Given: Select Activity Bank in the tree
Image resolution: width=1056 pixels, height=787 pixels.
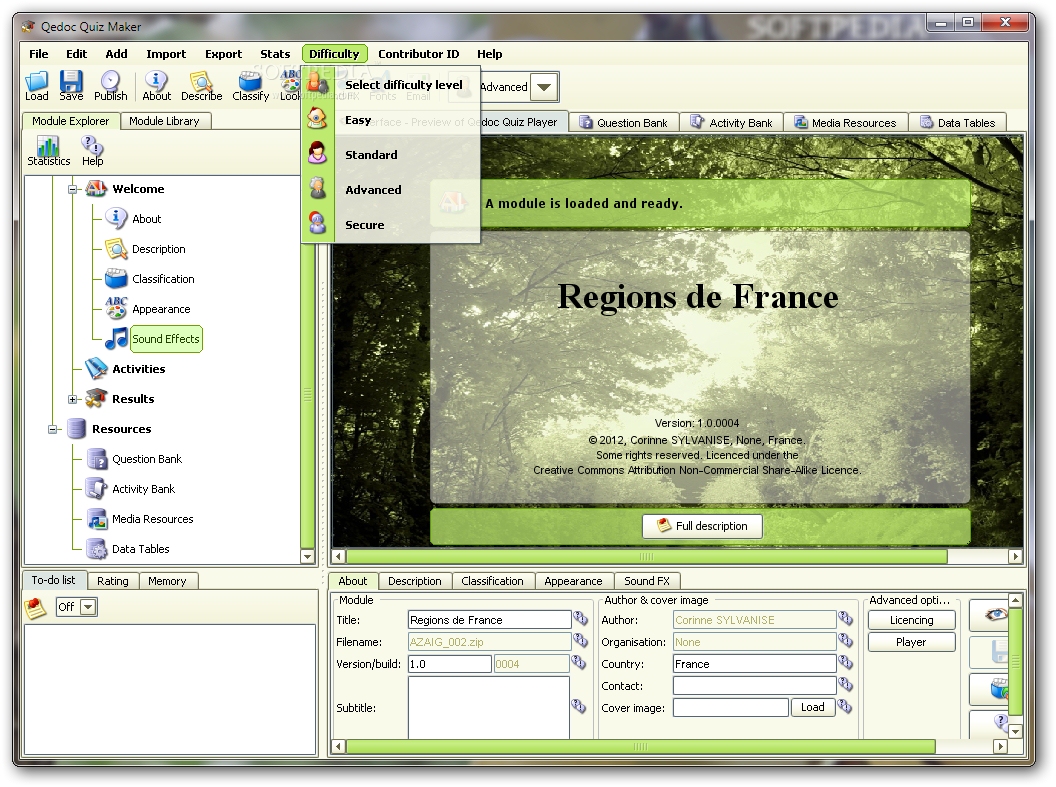Looking at the screenshot, I should [x=143, y=489].
